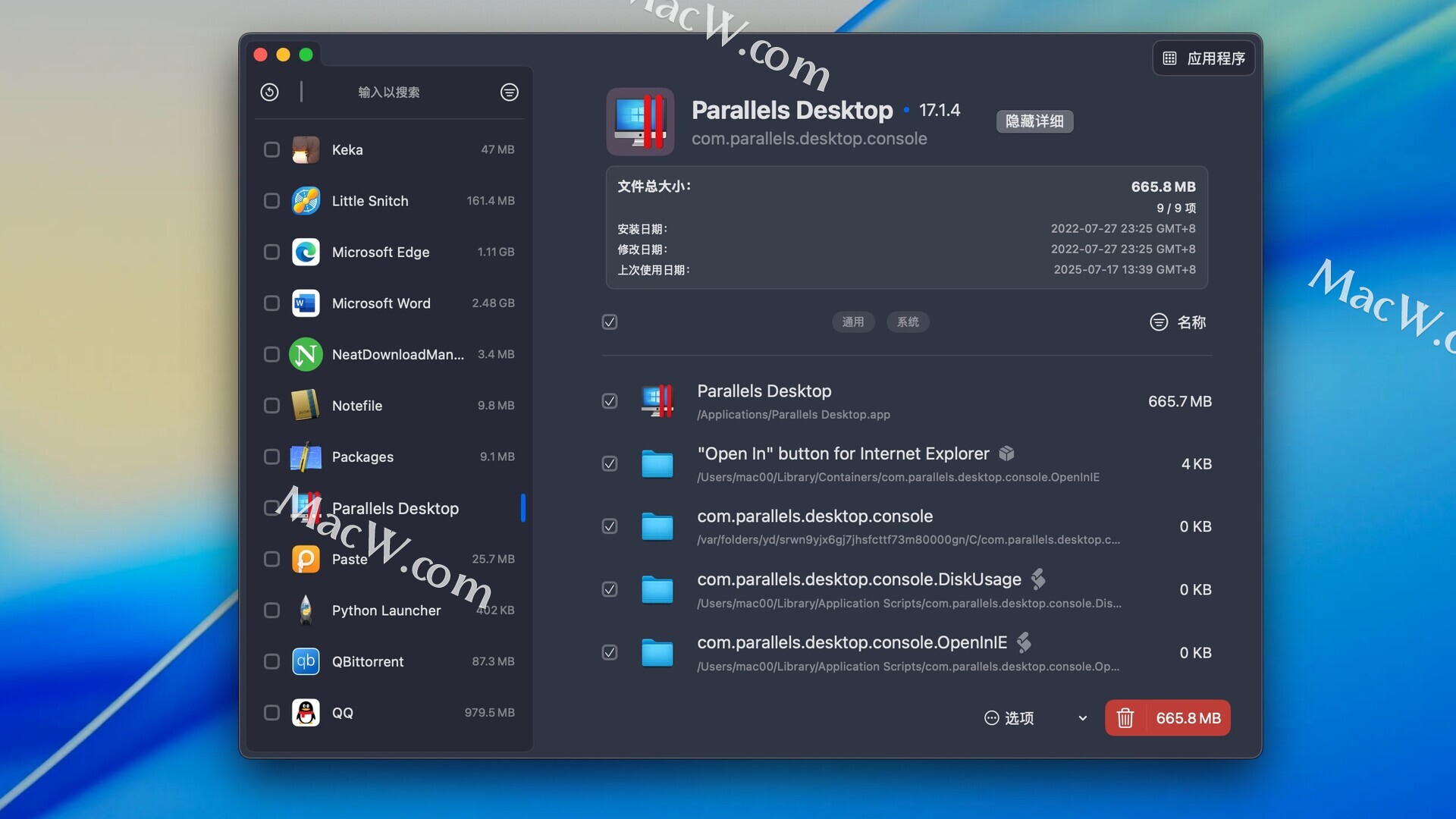
Task: Check the Little Snitch checkbox
Action: point(271,201)
